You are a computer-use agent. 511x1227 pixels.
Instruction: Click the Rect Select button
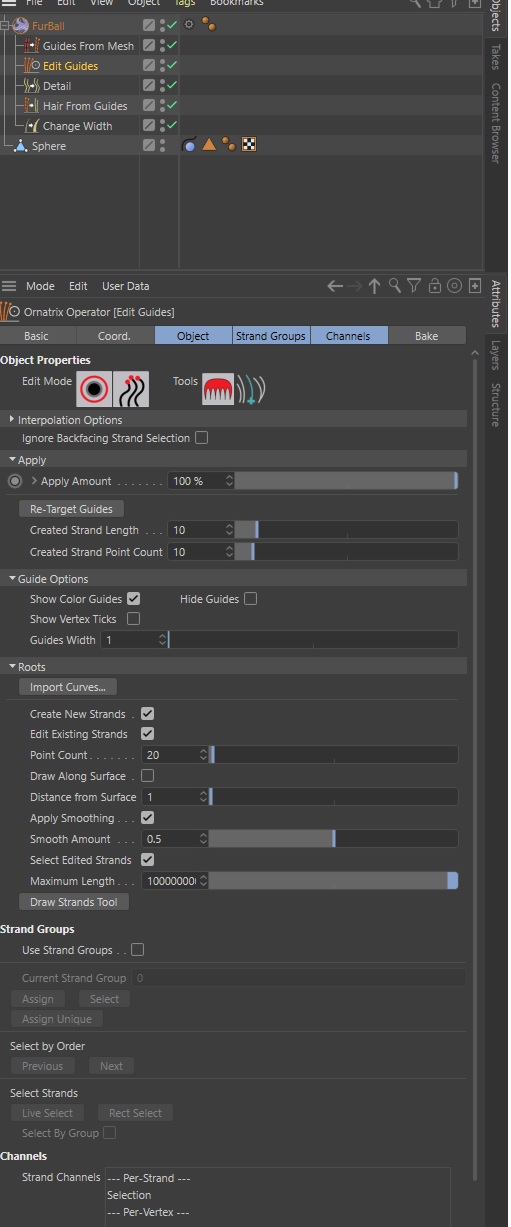(x=135, y=1113)
